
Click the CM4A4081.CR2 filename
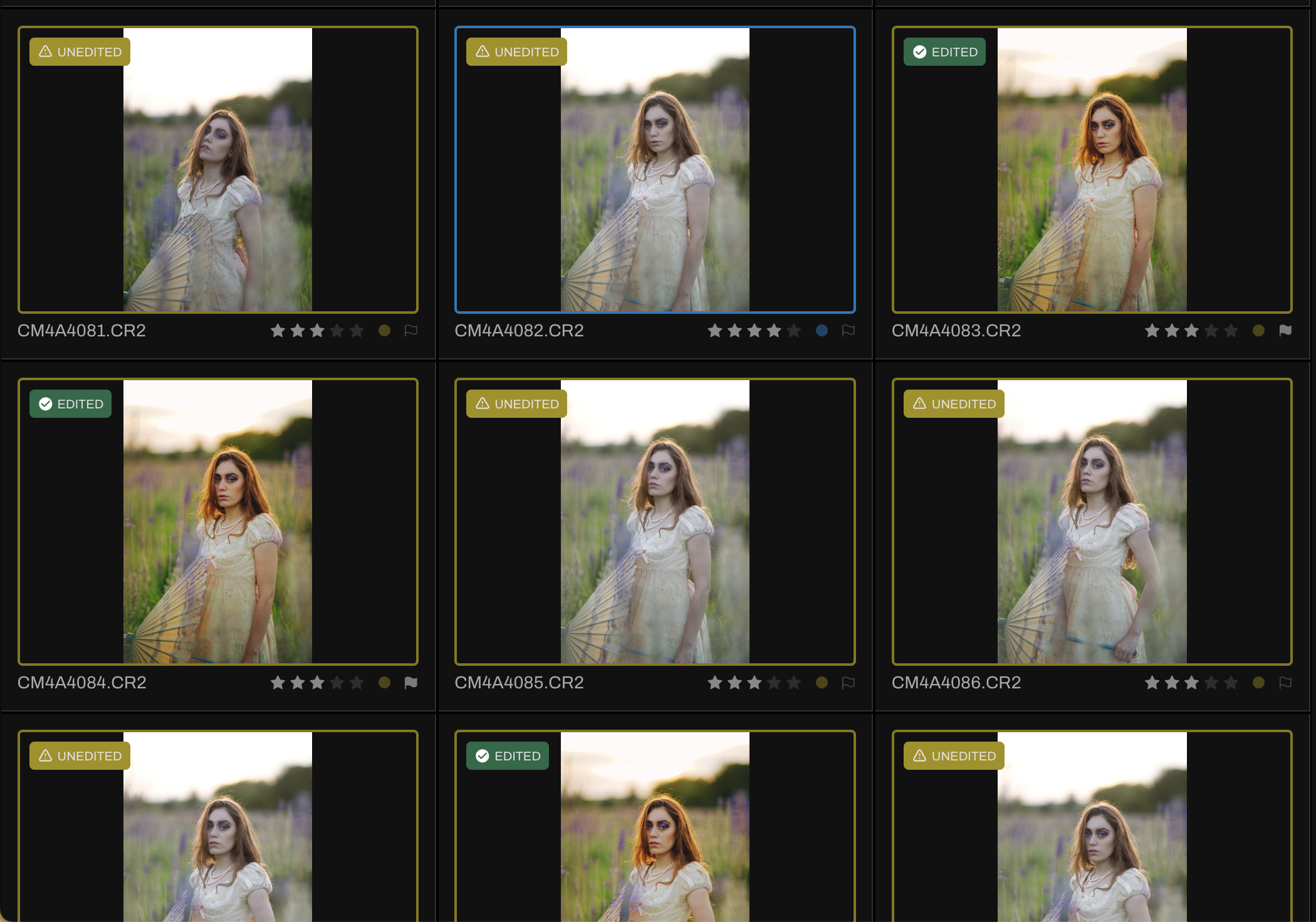81,331
